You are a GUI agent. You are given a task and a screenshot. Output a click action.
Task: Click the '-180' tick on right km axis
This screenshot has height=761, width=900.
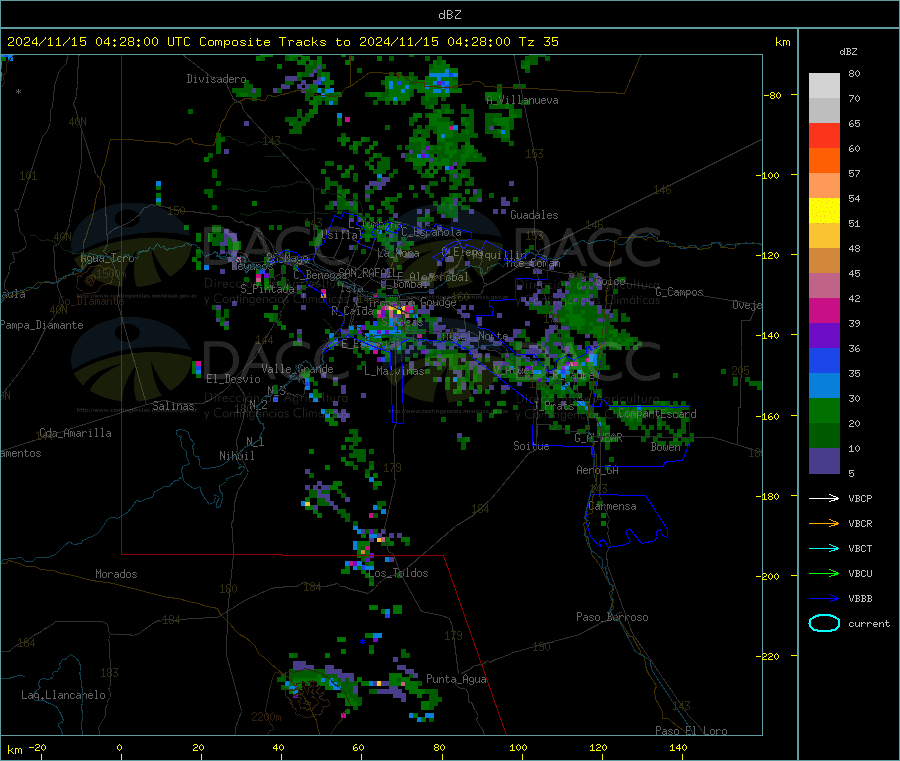coord(770,496)
